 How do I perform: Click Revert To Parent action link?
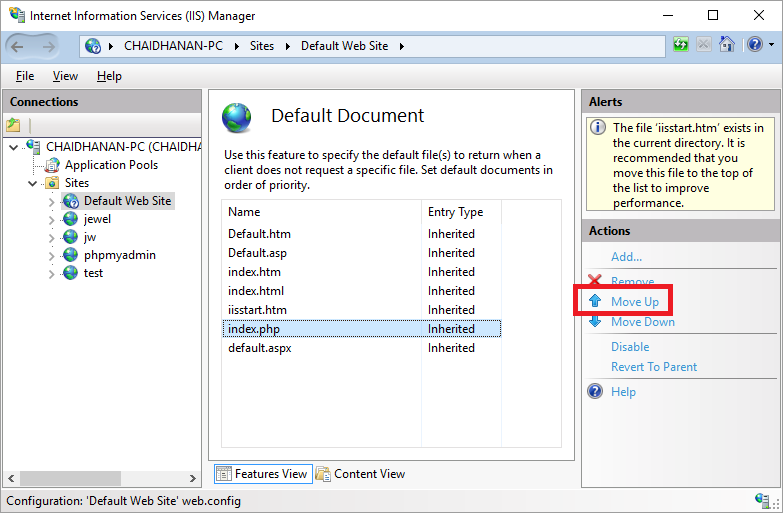(654, 367)
